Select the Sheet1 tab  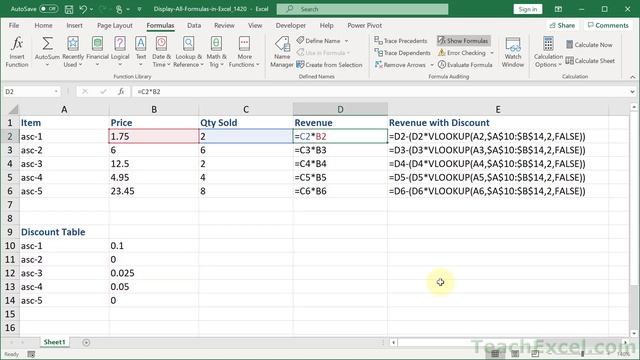click(x=54, y=342)
